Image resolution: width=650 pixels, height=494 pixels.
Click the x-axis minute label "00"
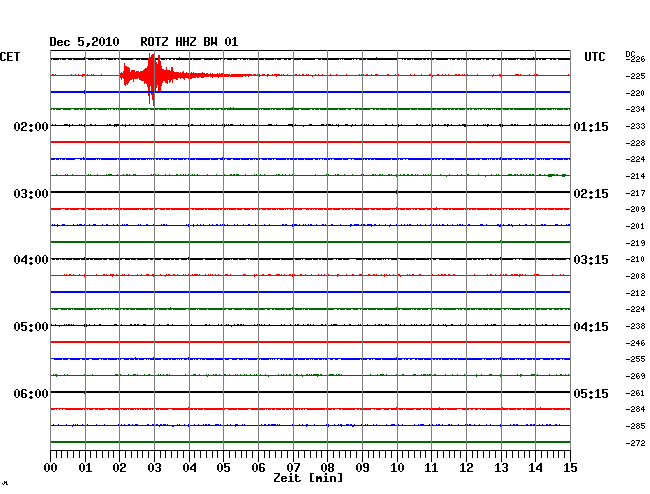point(51,468)
